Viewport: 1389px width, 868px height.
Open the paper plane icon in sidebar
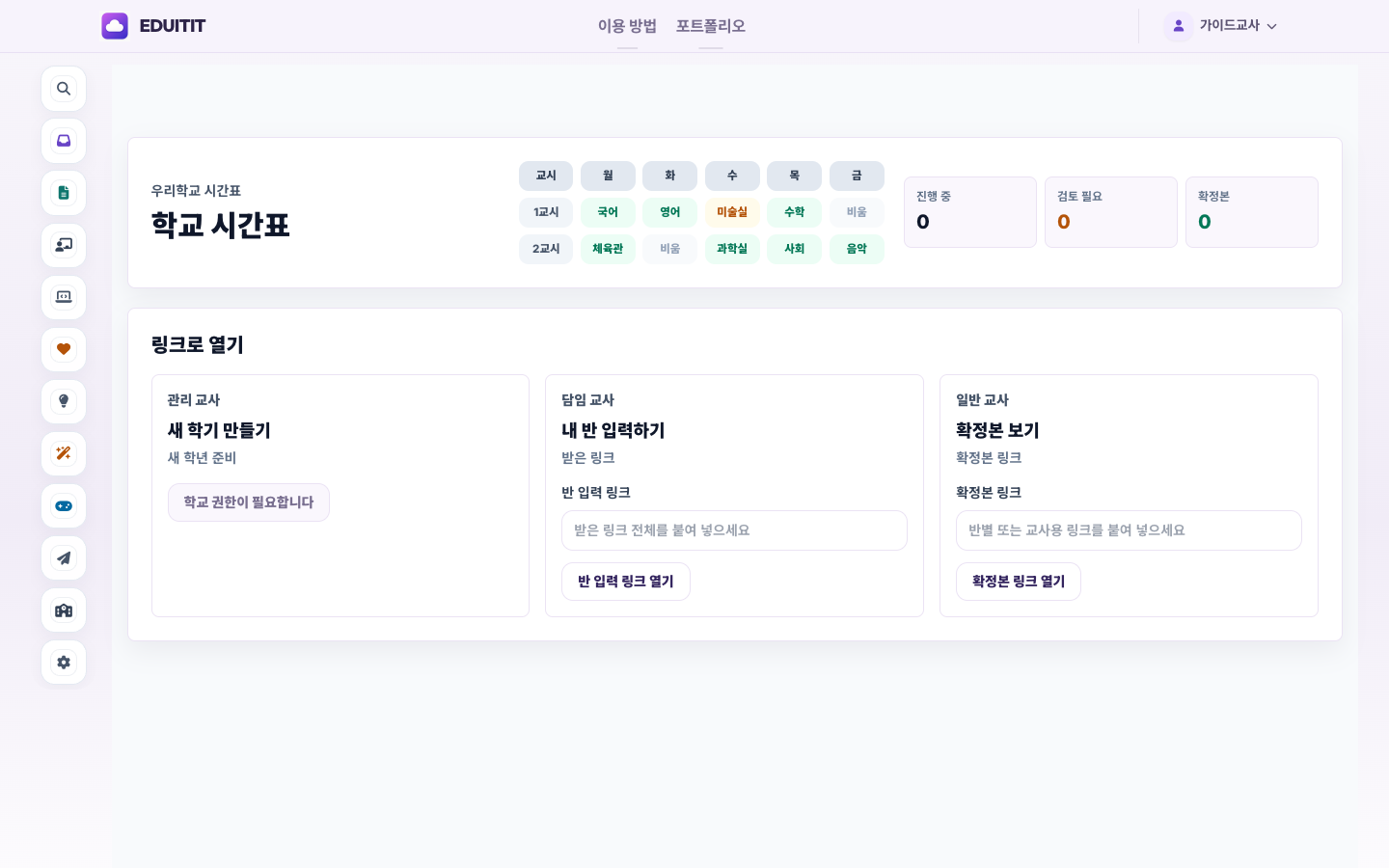pyautogui.click(x=64, y=557)
